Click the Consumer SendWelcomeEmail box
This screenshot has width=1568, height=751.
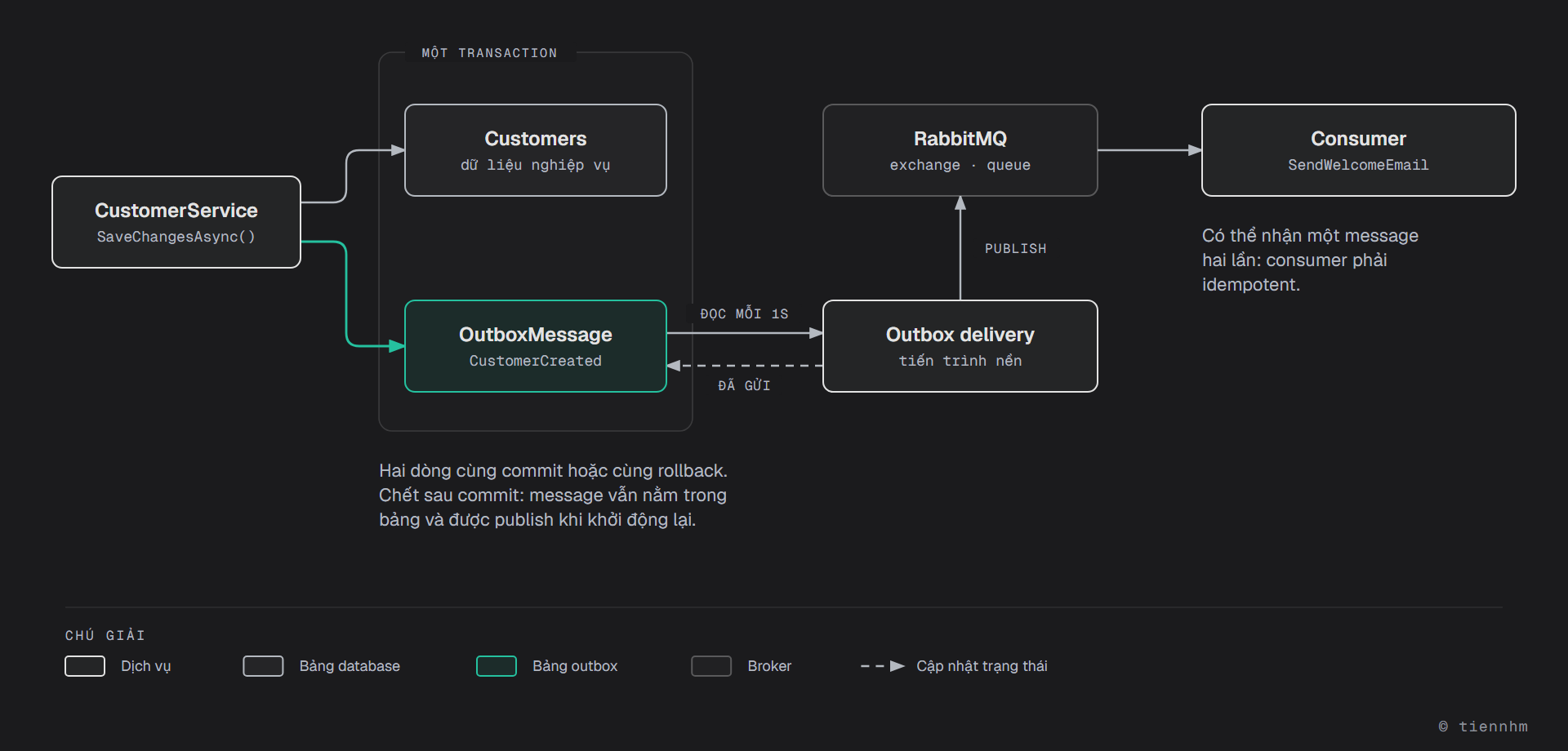pyautogui.click(x=1359, y=150)
